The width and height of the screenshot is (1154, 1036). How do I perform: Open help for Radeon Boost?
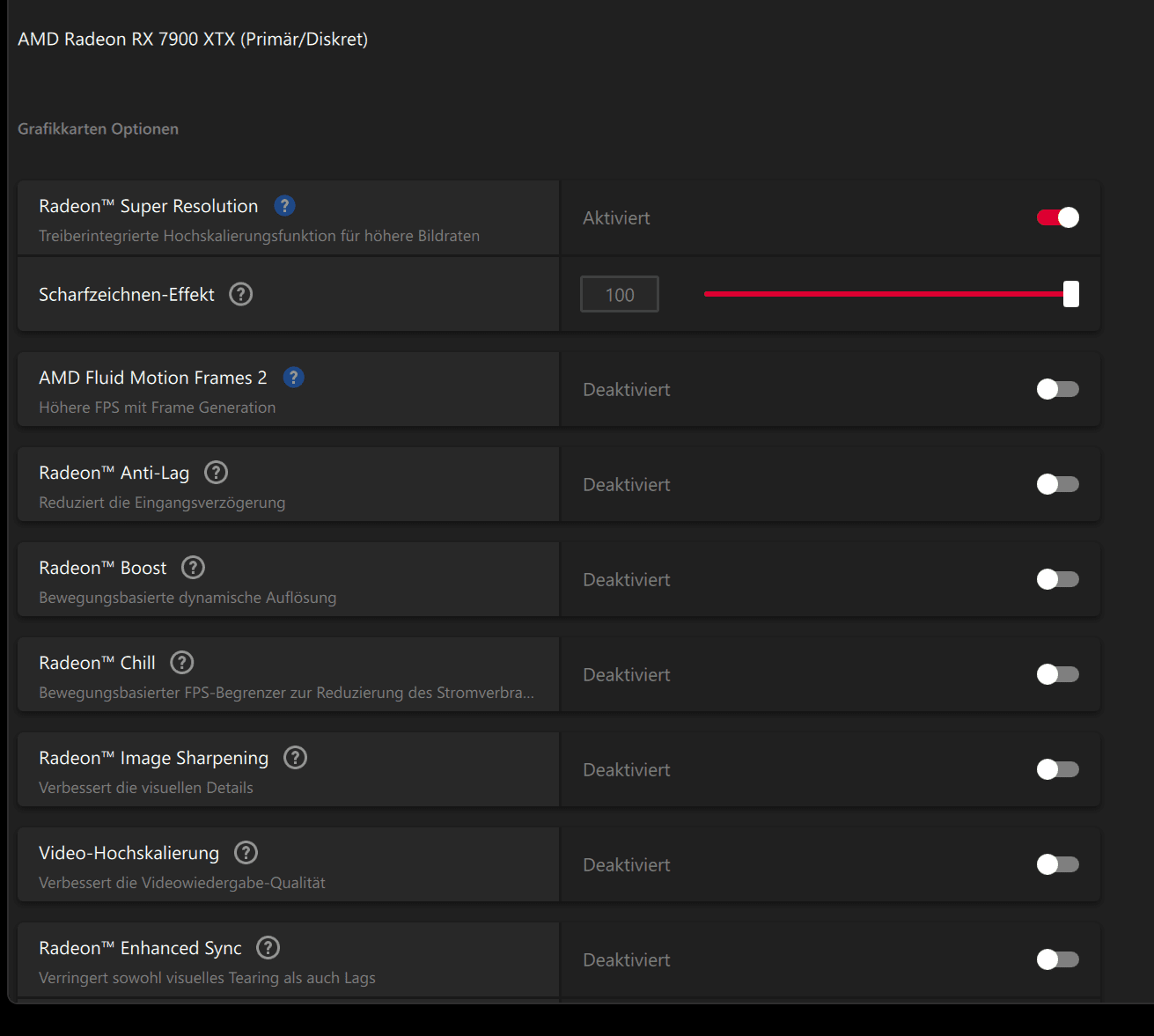[x=194, y=568]
